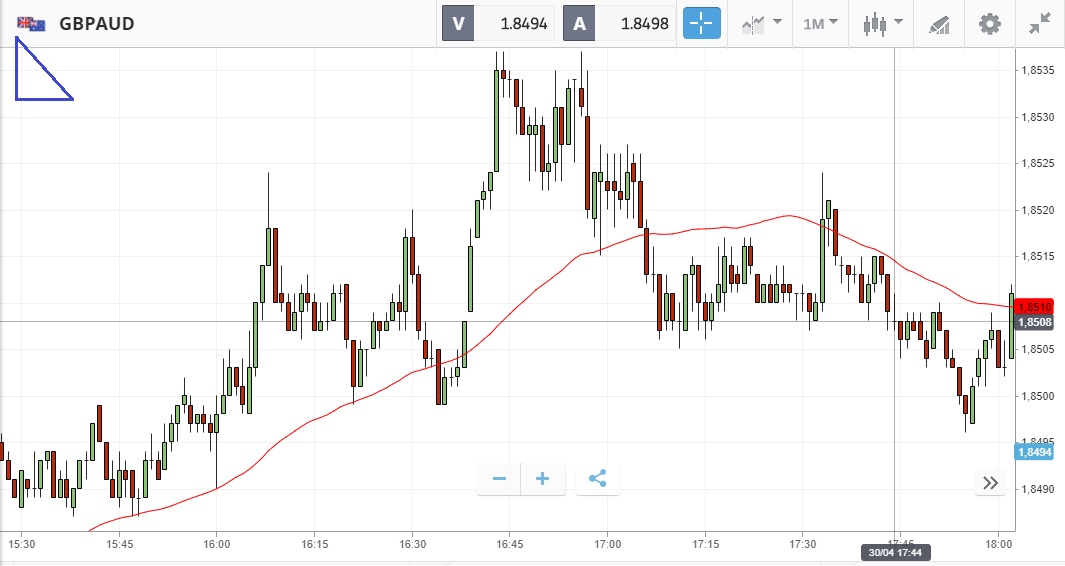Click the share chart icon
The width and height of the screenshot is (1065, 566).
click(597, 479)
